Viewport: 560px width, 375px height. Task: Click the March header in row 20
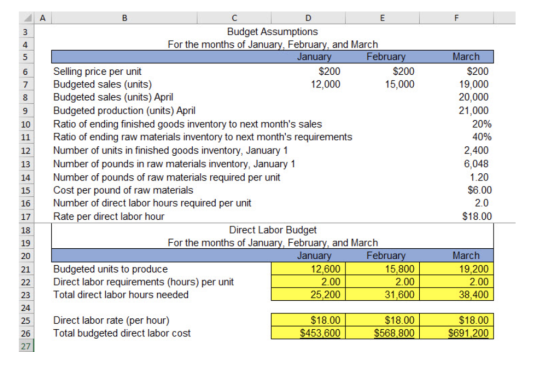pos(466,256)
